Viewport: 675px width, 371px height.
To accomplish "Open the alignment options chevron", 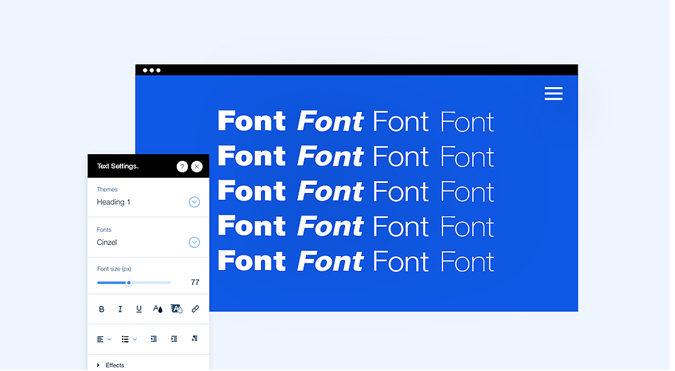I will (x=109, y=340).
